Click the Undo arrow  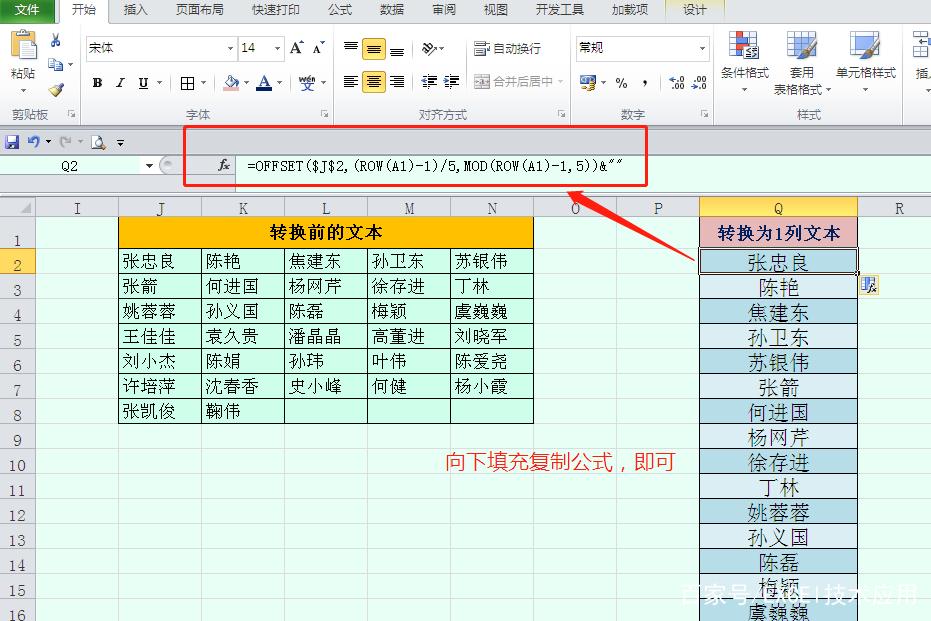[34, 142]
